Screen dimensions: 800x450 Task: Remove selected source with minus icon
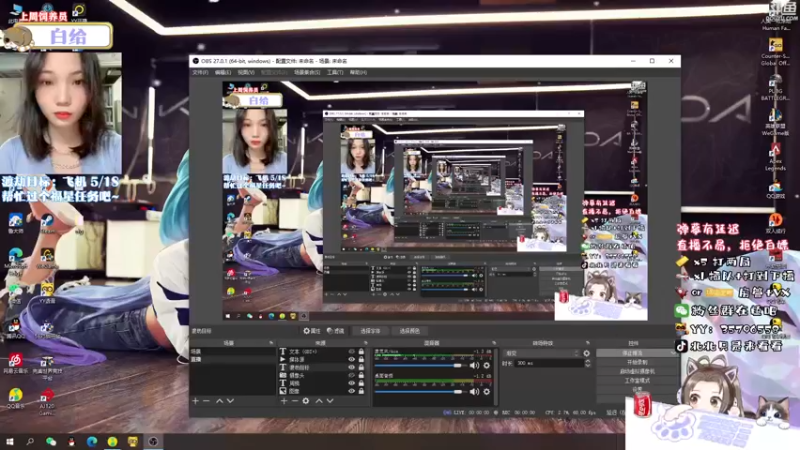(294, 401)
